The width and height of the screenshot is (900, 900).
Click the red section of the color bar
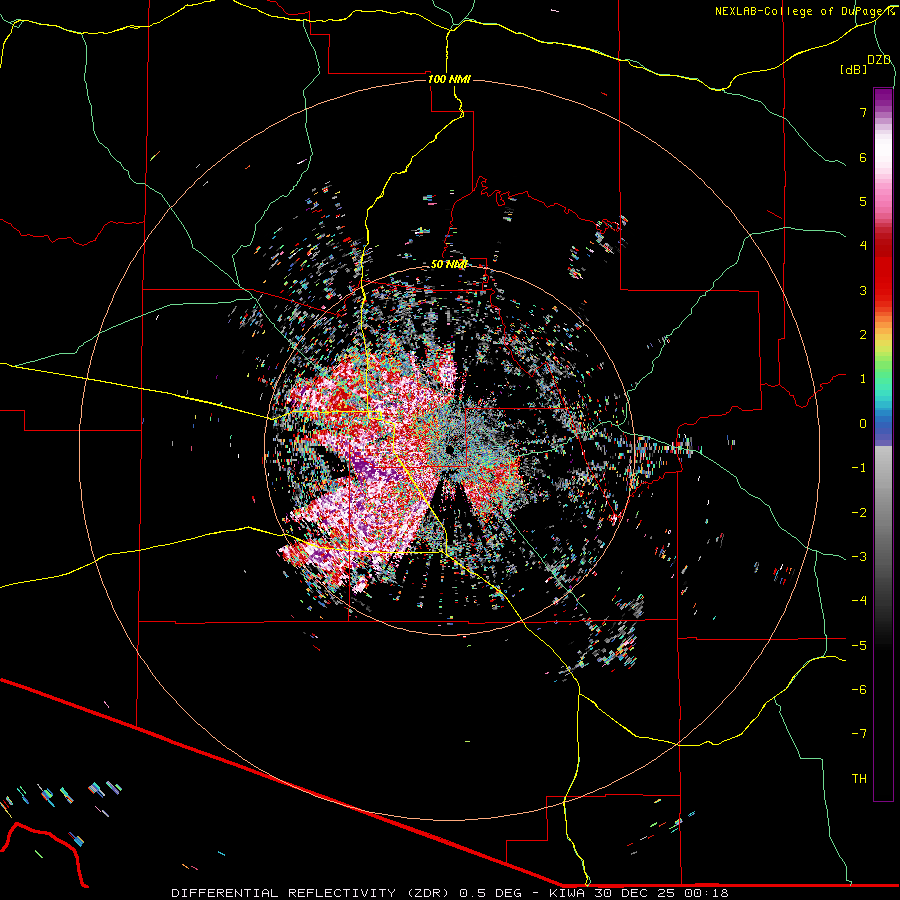point(883,270)
